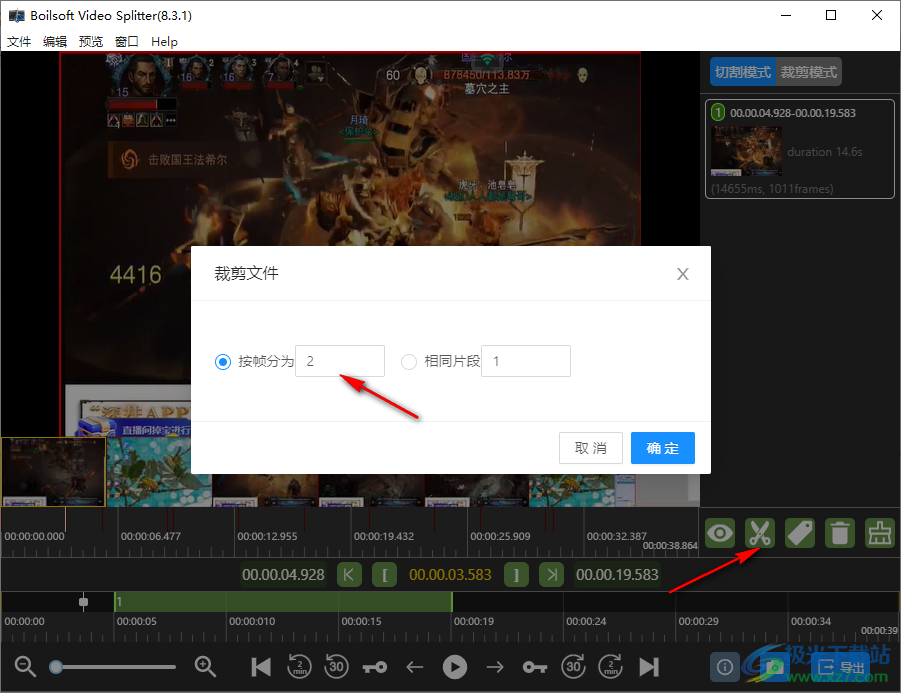This screenshot has height=693, width=901.
Task: Step back one frame with left arrow
Action: [x=414, y=667]
